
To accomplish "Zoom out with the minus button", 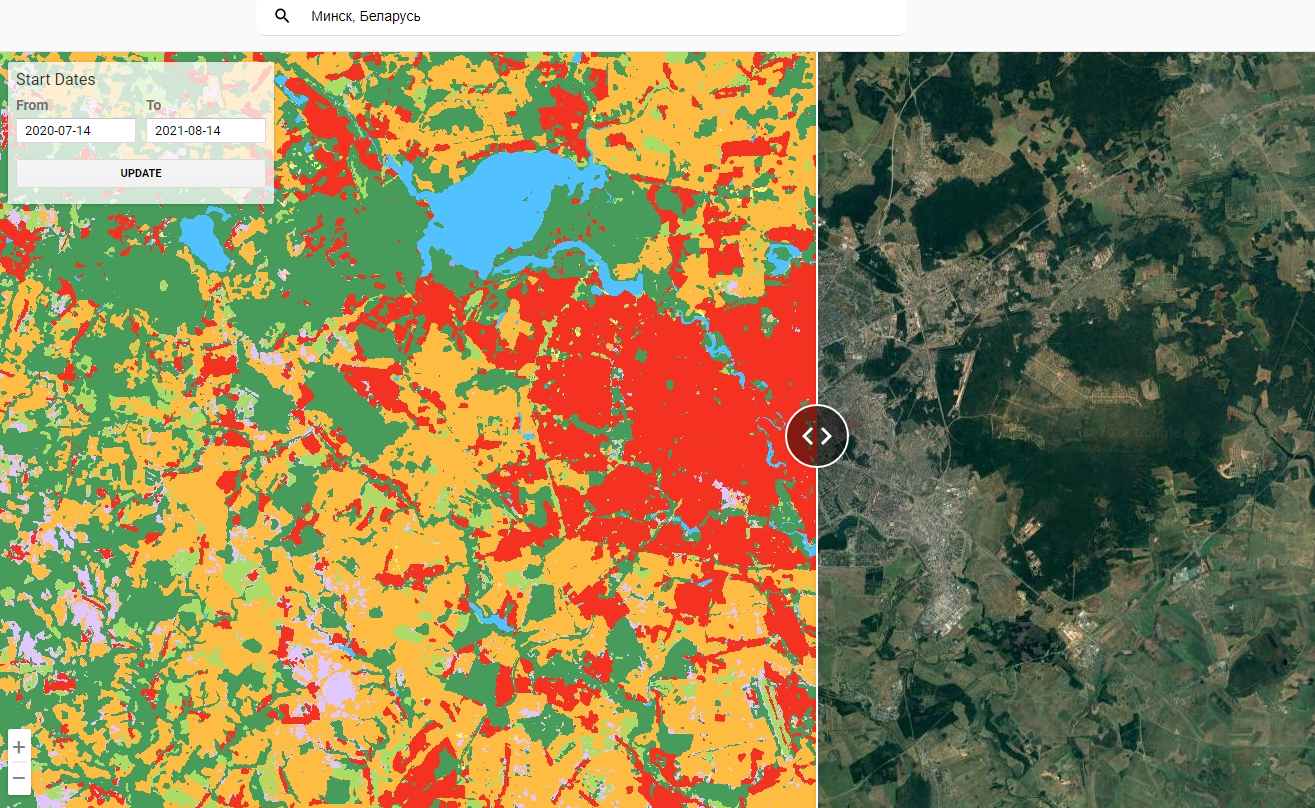I will [19, 778].
